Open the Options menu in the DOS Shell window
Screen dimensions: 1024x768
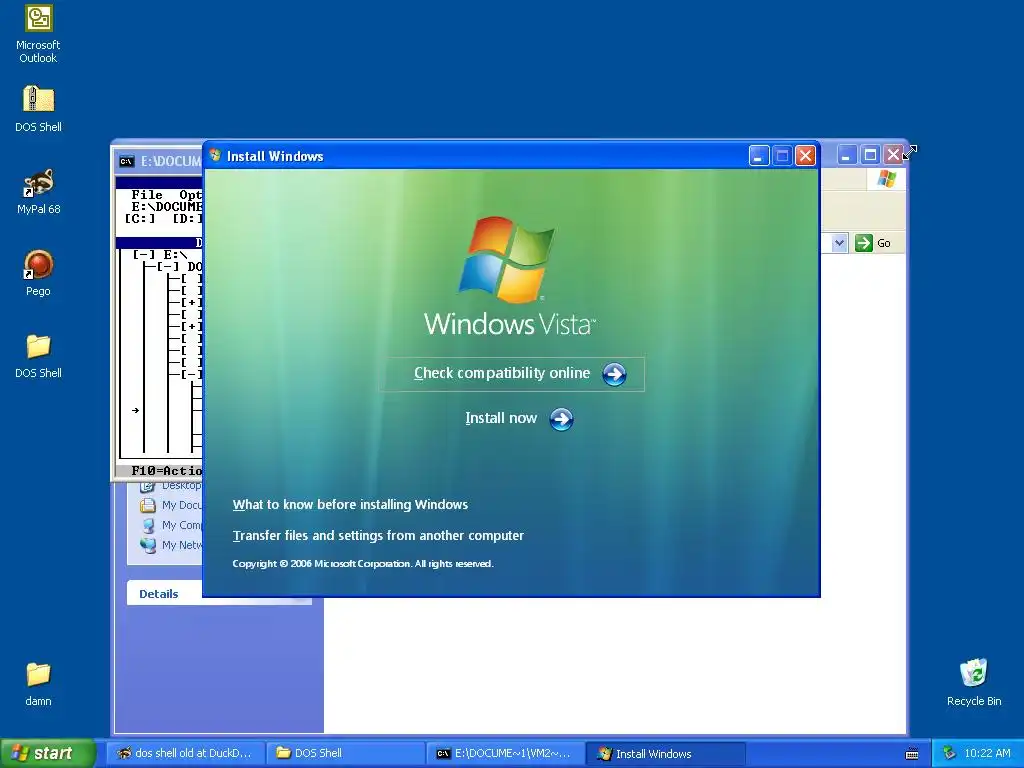coord(191,195)
